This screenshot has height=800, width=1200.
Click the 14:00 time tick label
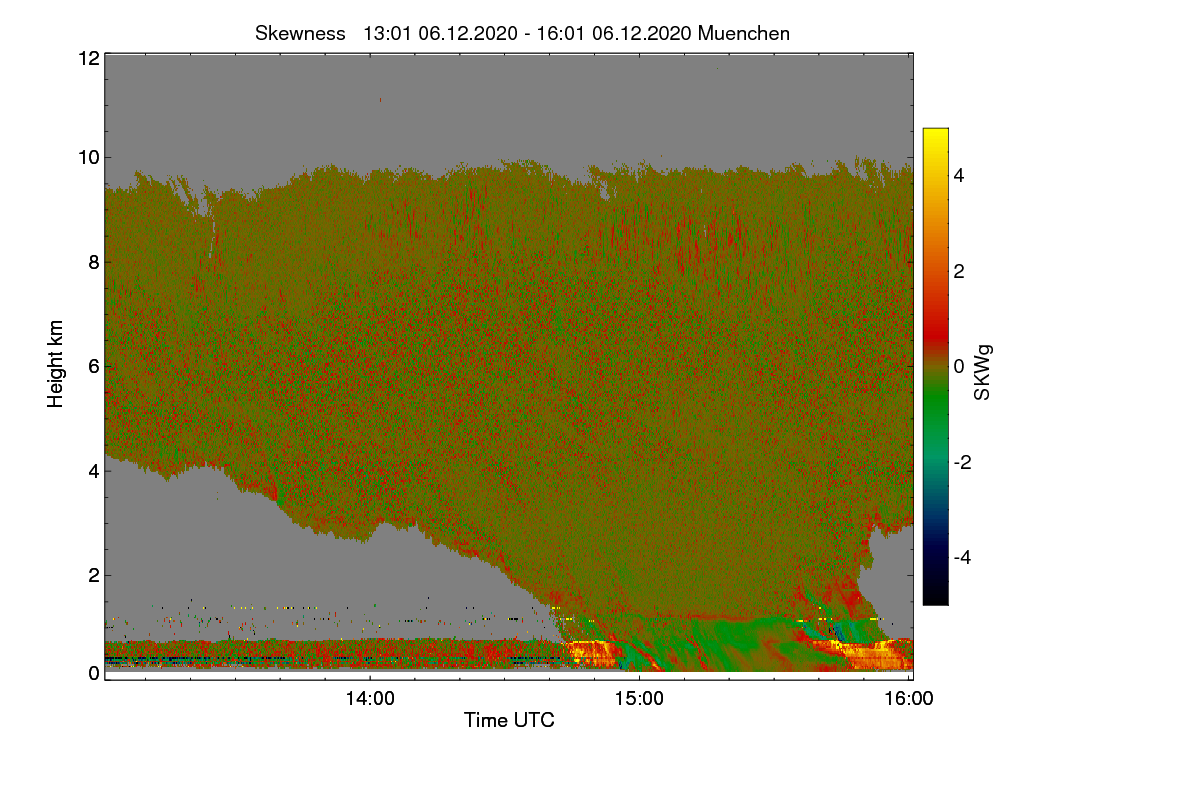coord(370,699)
